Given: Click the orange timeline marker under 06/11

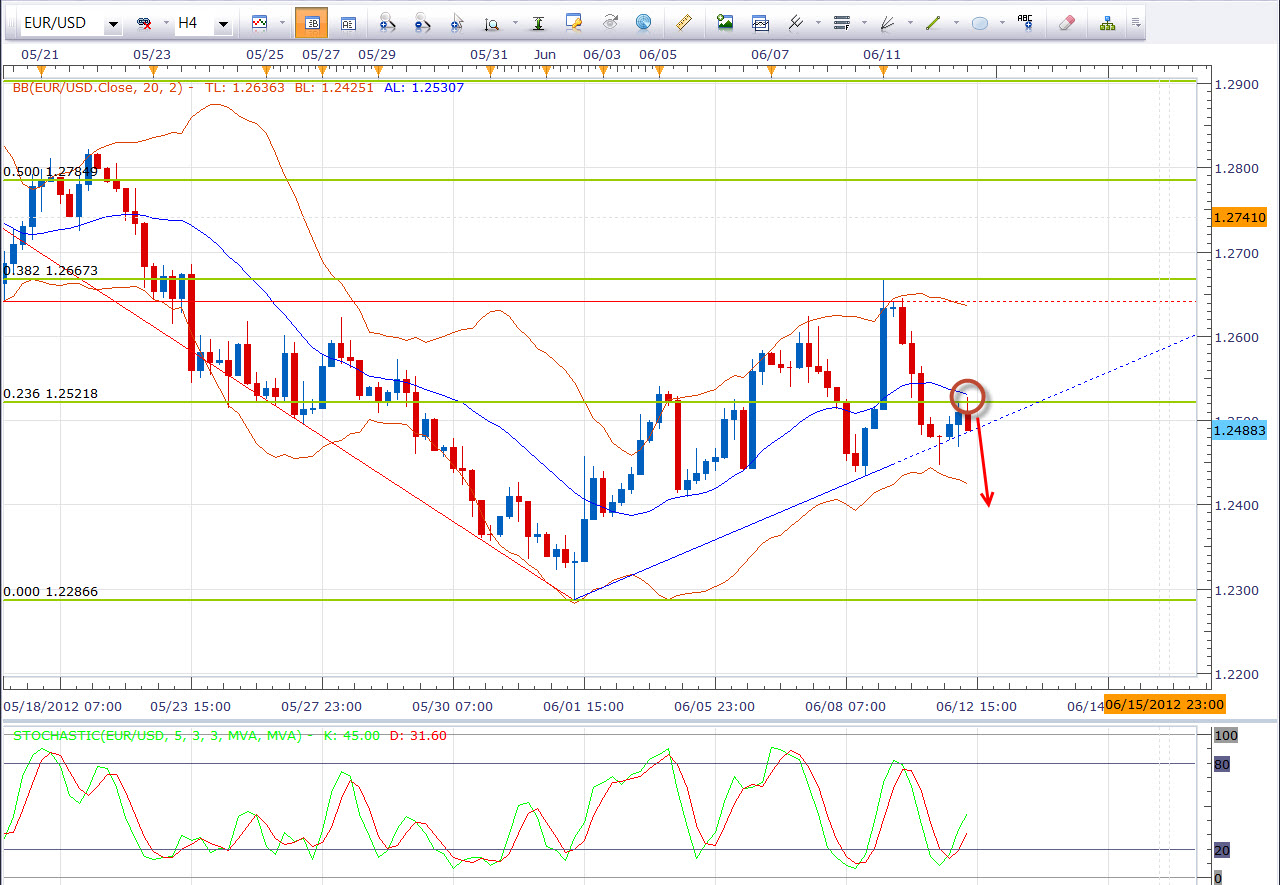Looking at the screenshot, I should (x=884, y=70).
